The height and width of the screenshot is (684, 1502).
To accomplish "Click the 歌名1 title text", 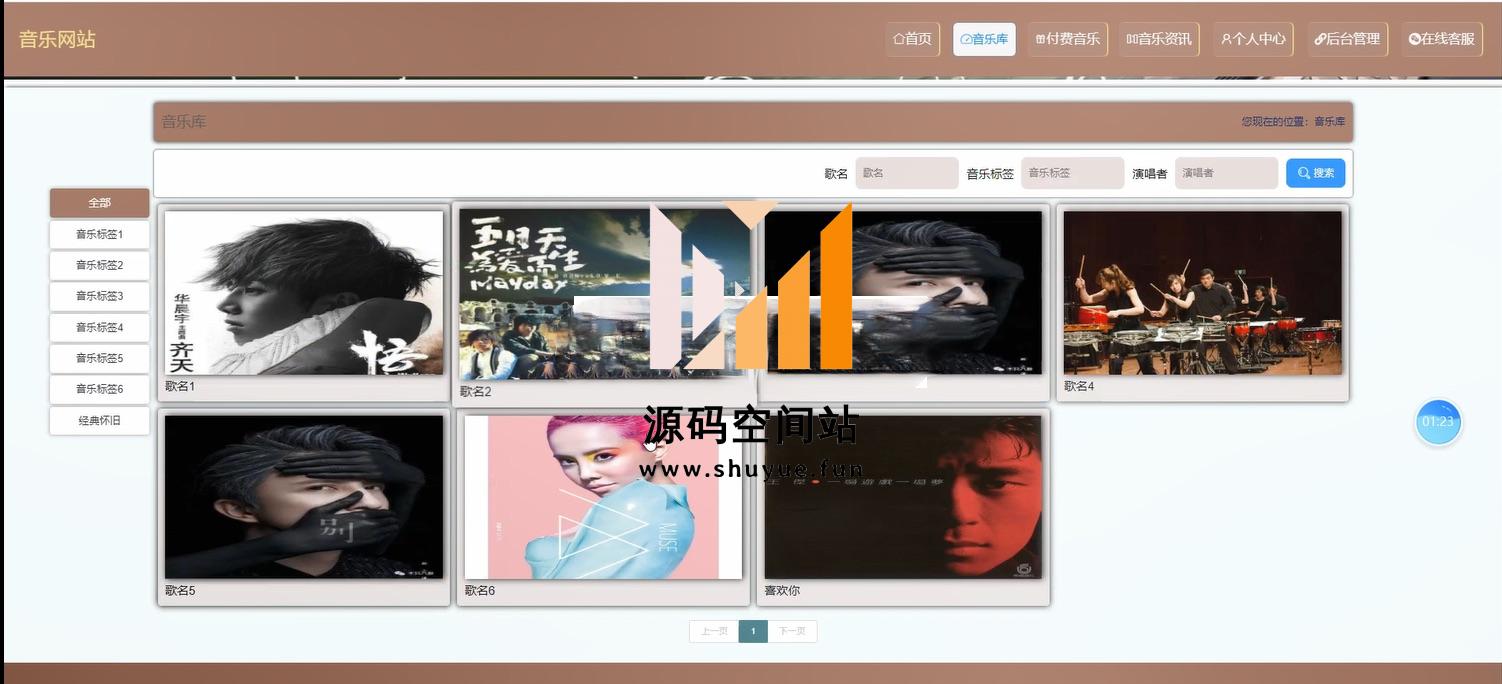I will pos(180,386).
